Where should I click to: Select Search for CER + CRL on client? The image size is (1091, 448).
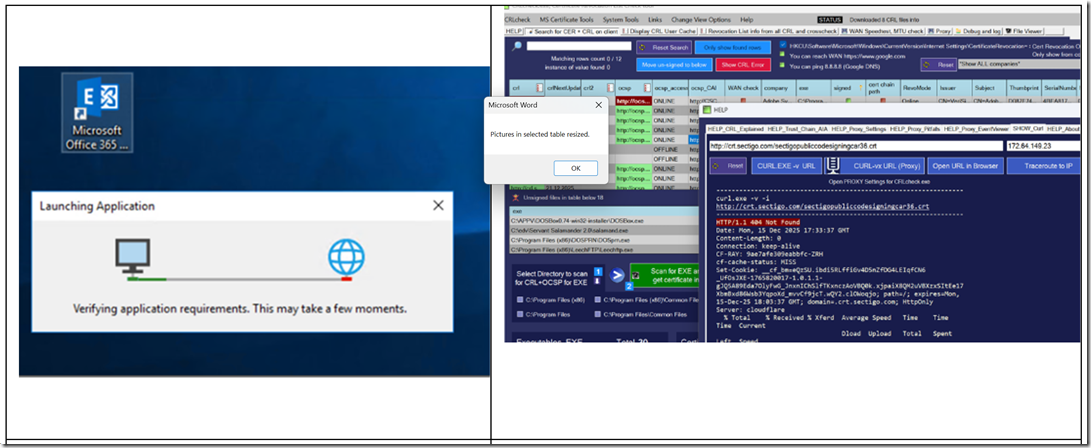[573, 31]
